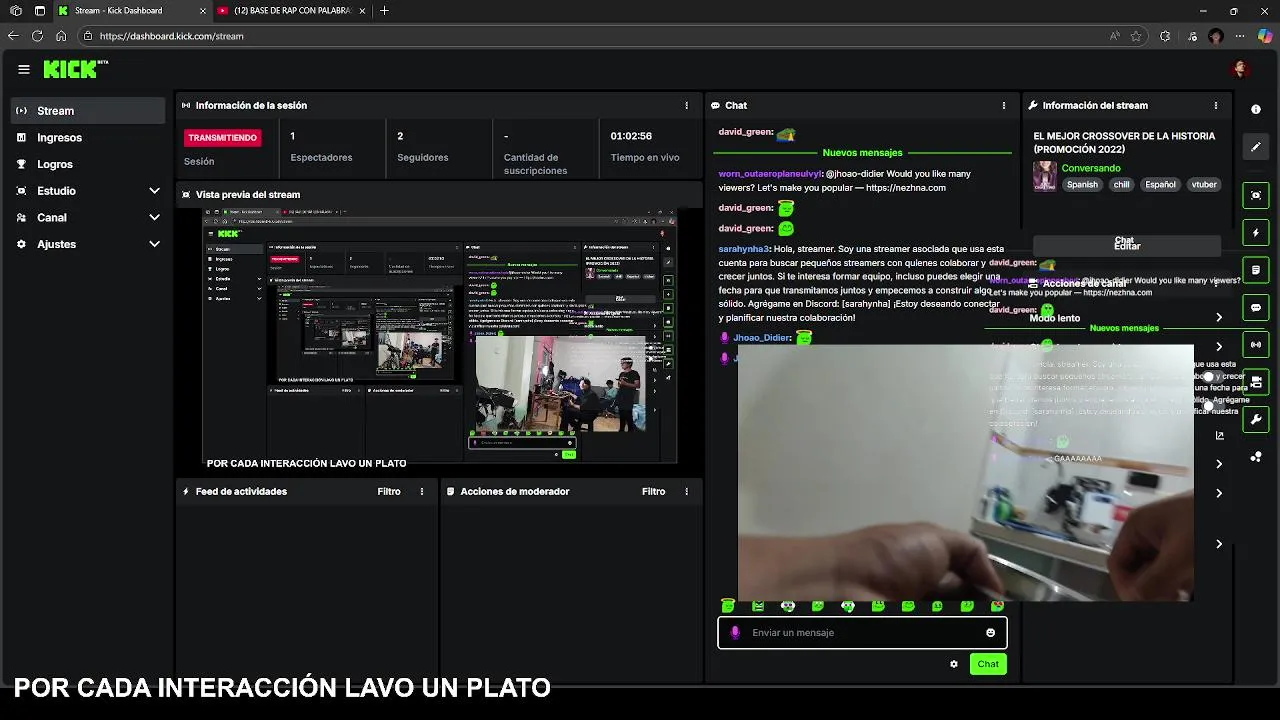Click the Logros trophy icon

pyautogui.click(x=22, y=164)
